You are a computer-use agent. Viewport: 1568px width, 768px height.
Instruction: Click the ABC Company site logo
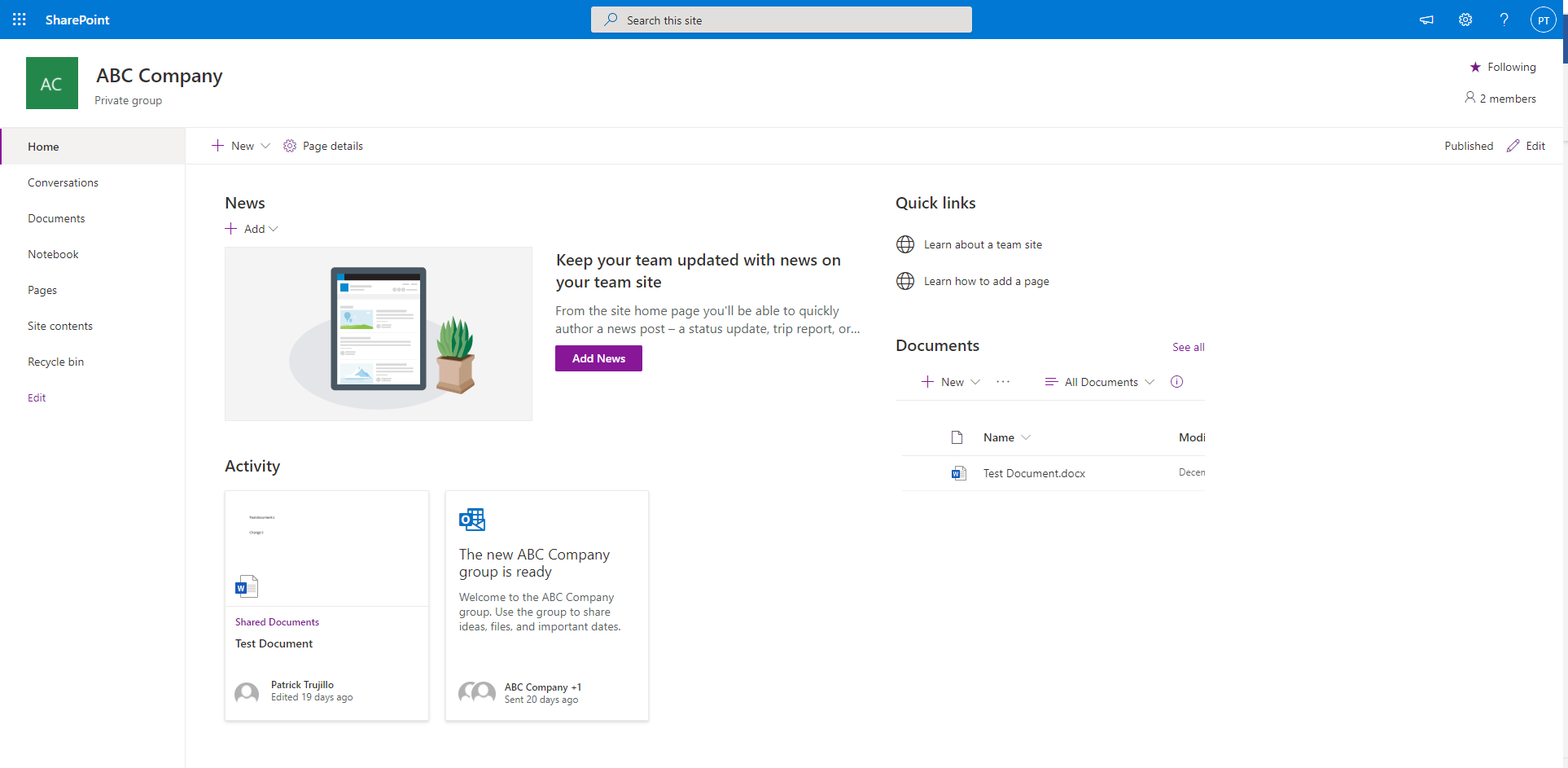point(52,83)
